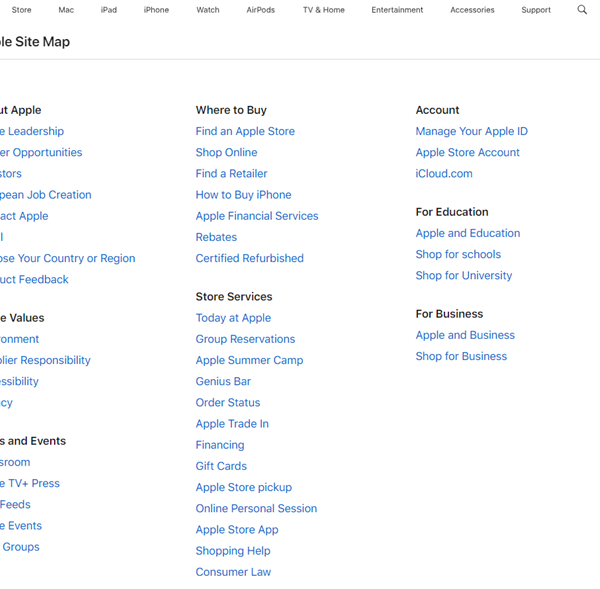600x589 pixels.
Task: Open Certified Refurbished link
Action: pos(250,258)
